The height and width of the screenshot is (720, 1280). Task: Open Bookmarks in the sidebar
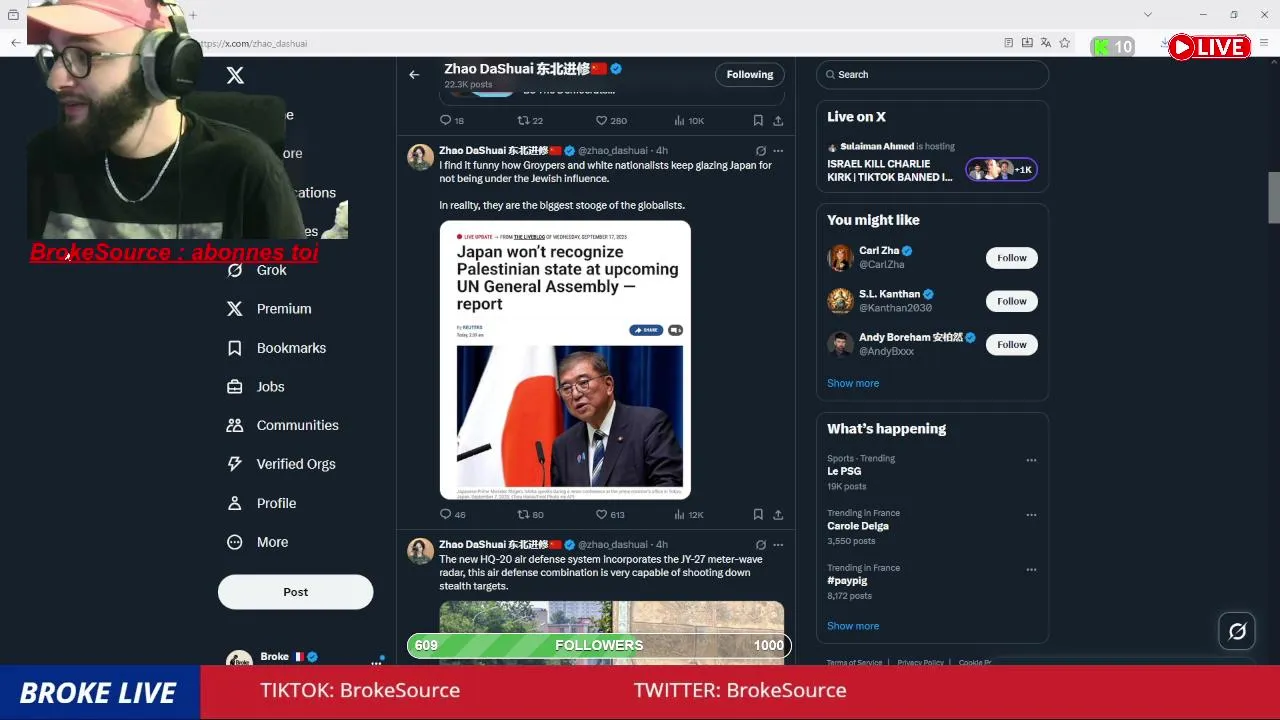[x=277, y=348]
